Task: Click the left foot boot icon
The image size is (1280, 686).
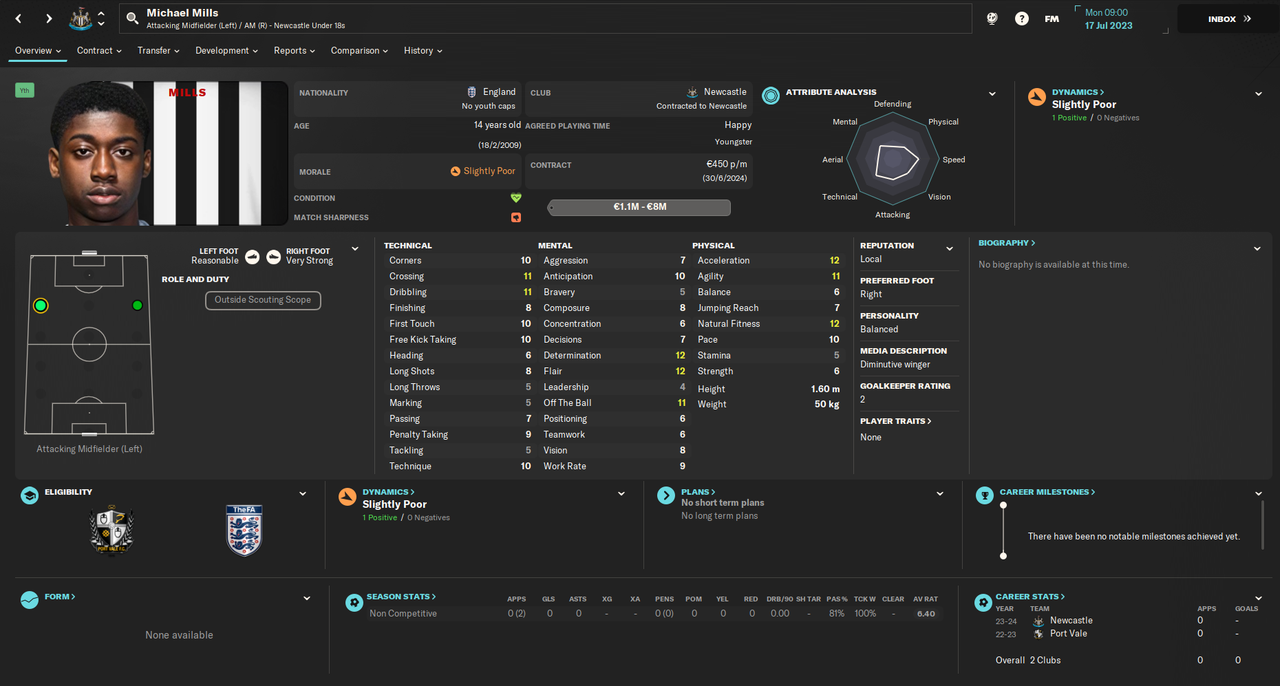Action: [x=252, y=256]
